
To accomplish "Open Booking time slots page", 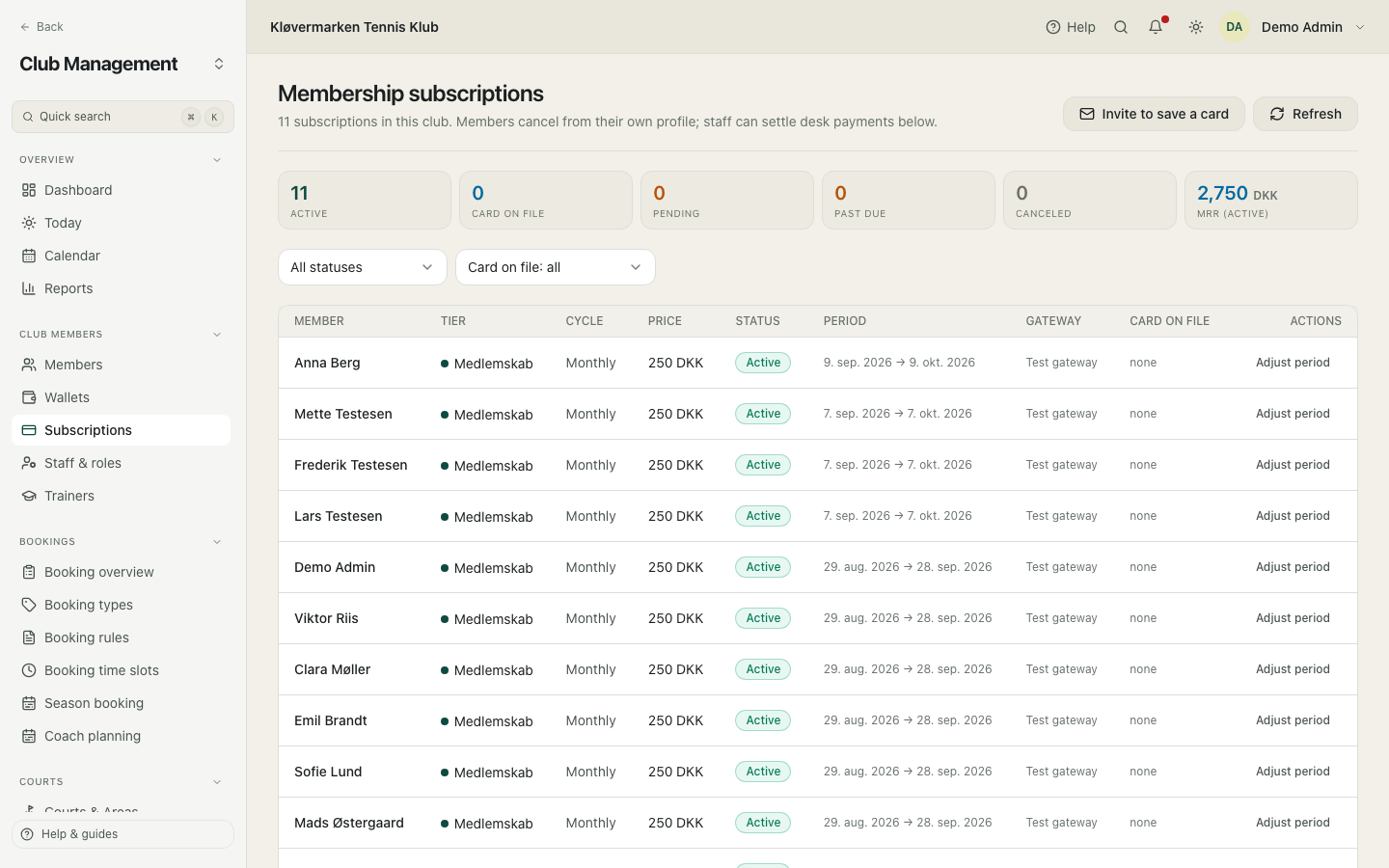I will point(121,670).
